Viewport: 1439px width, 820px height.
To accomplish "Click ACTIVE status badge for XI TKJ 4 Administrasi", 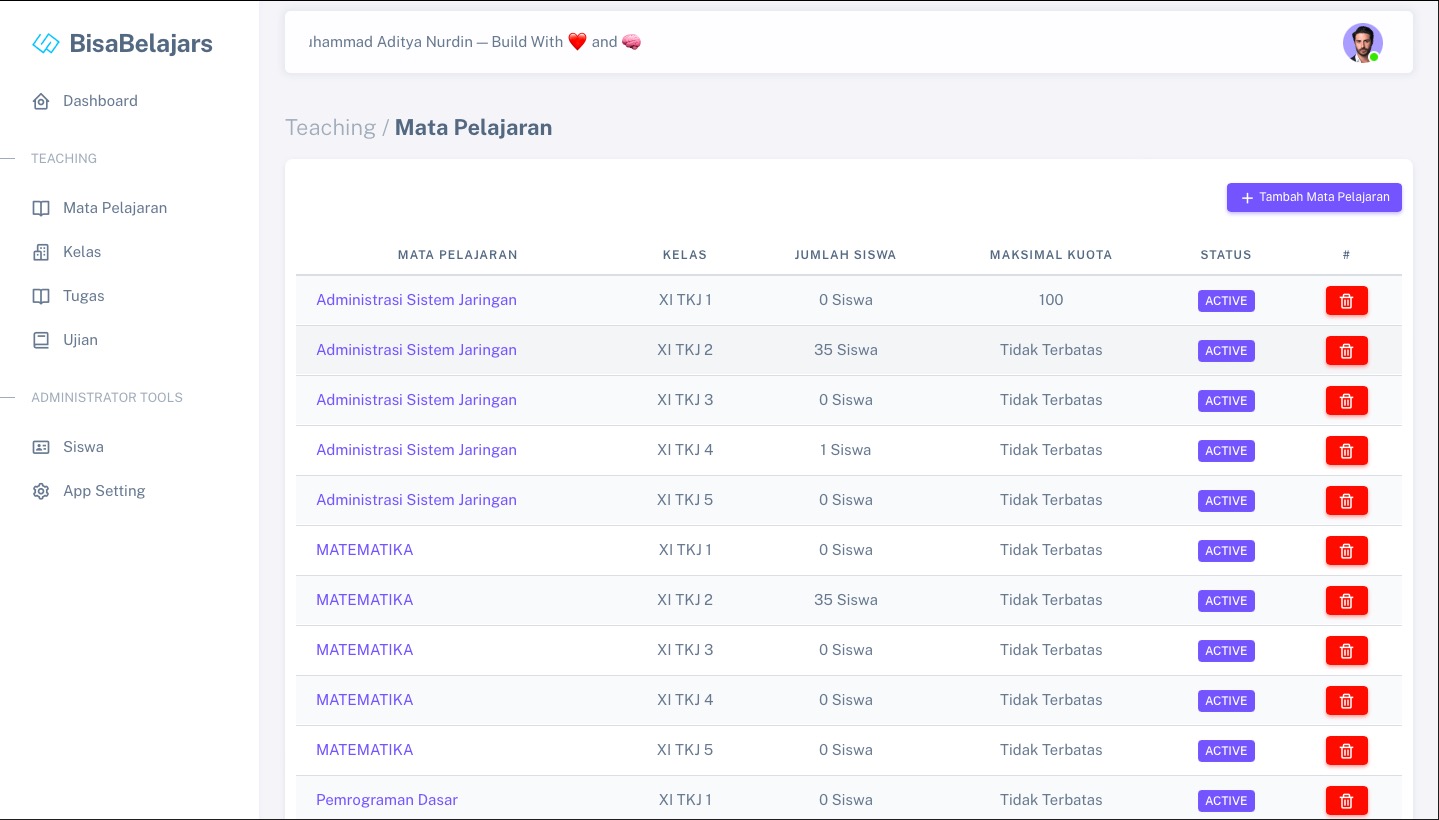I will [x=1225, y=451].
